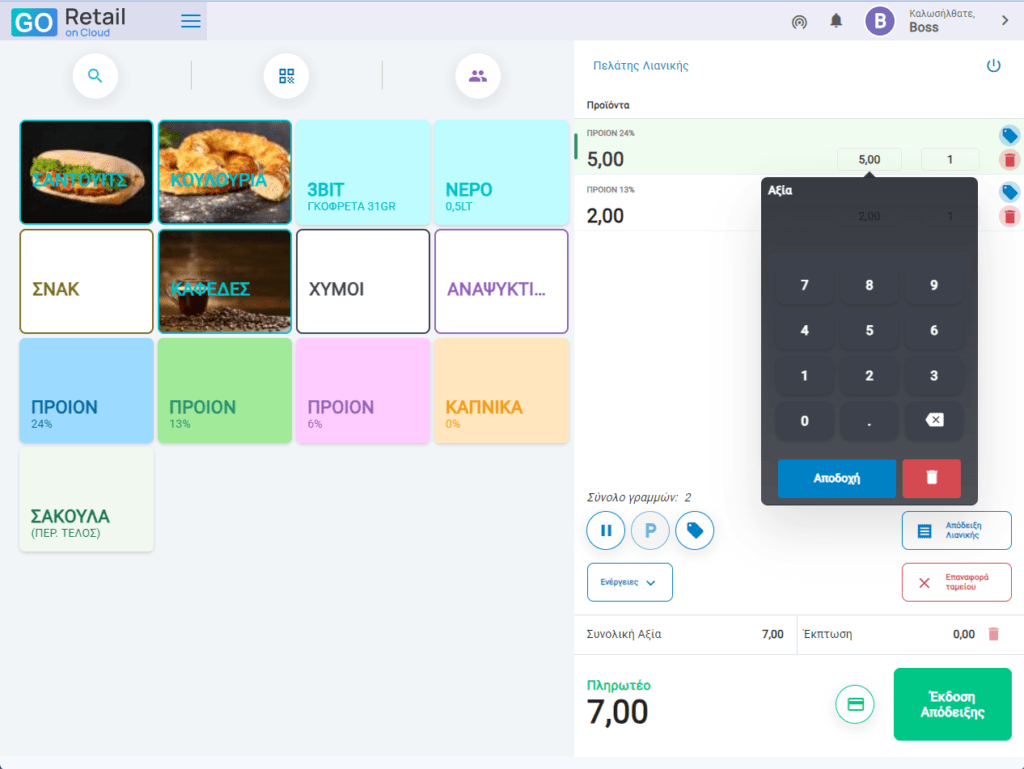1024x769 pixels.
Task: Open the ΧΥΜΟΙ category
Action: pos(363,281)
